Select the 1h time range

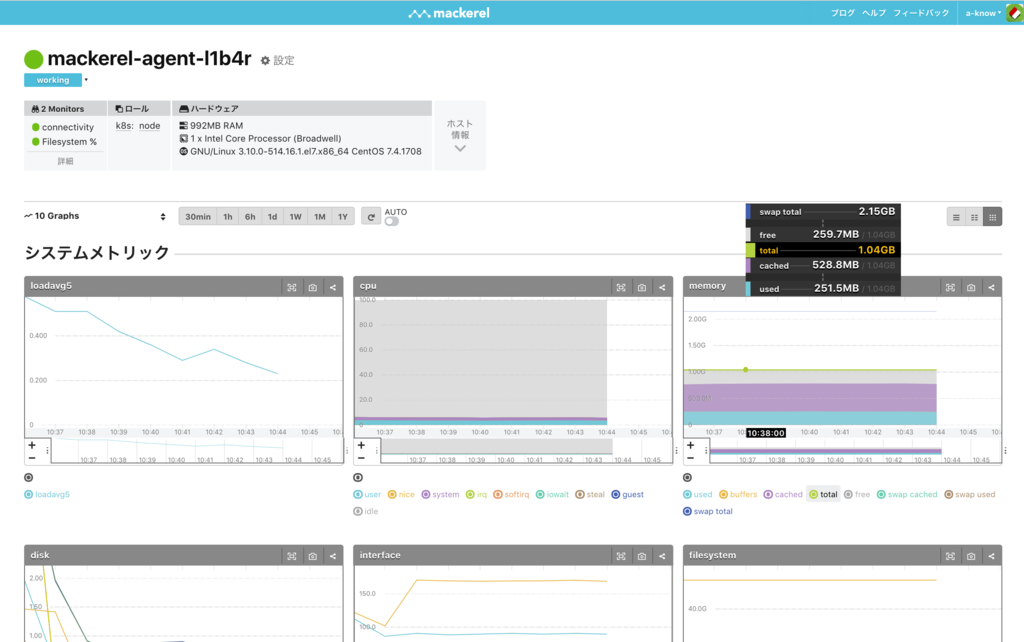click(x=228, y=217)
